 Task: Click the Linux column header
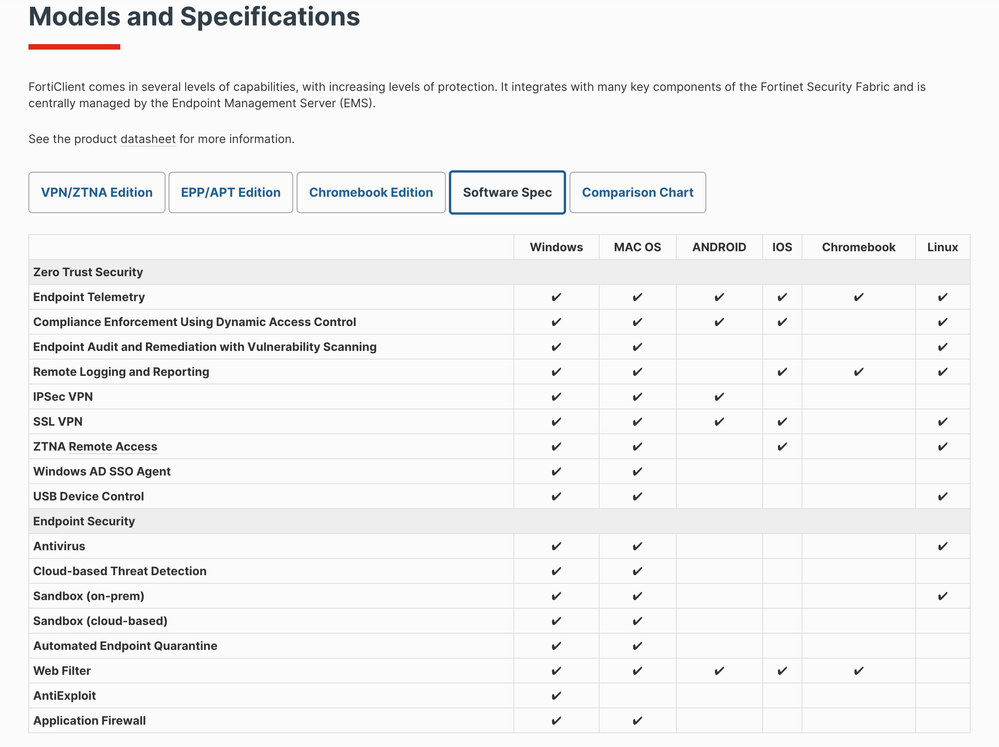coord(942,247)
